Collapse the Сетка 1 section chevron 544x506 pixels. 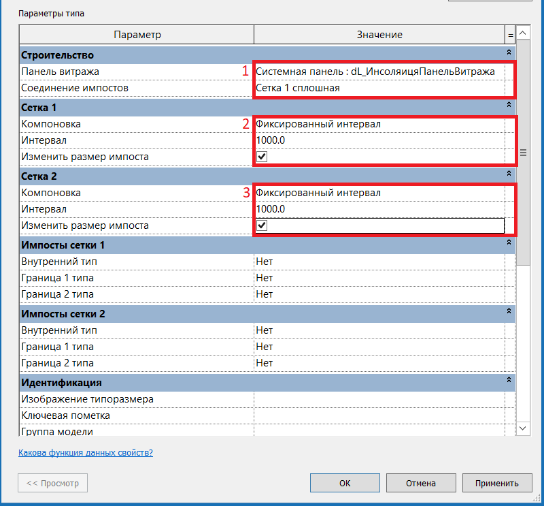click(509, 104)
